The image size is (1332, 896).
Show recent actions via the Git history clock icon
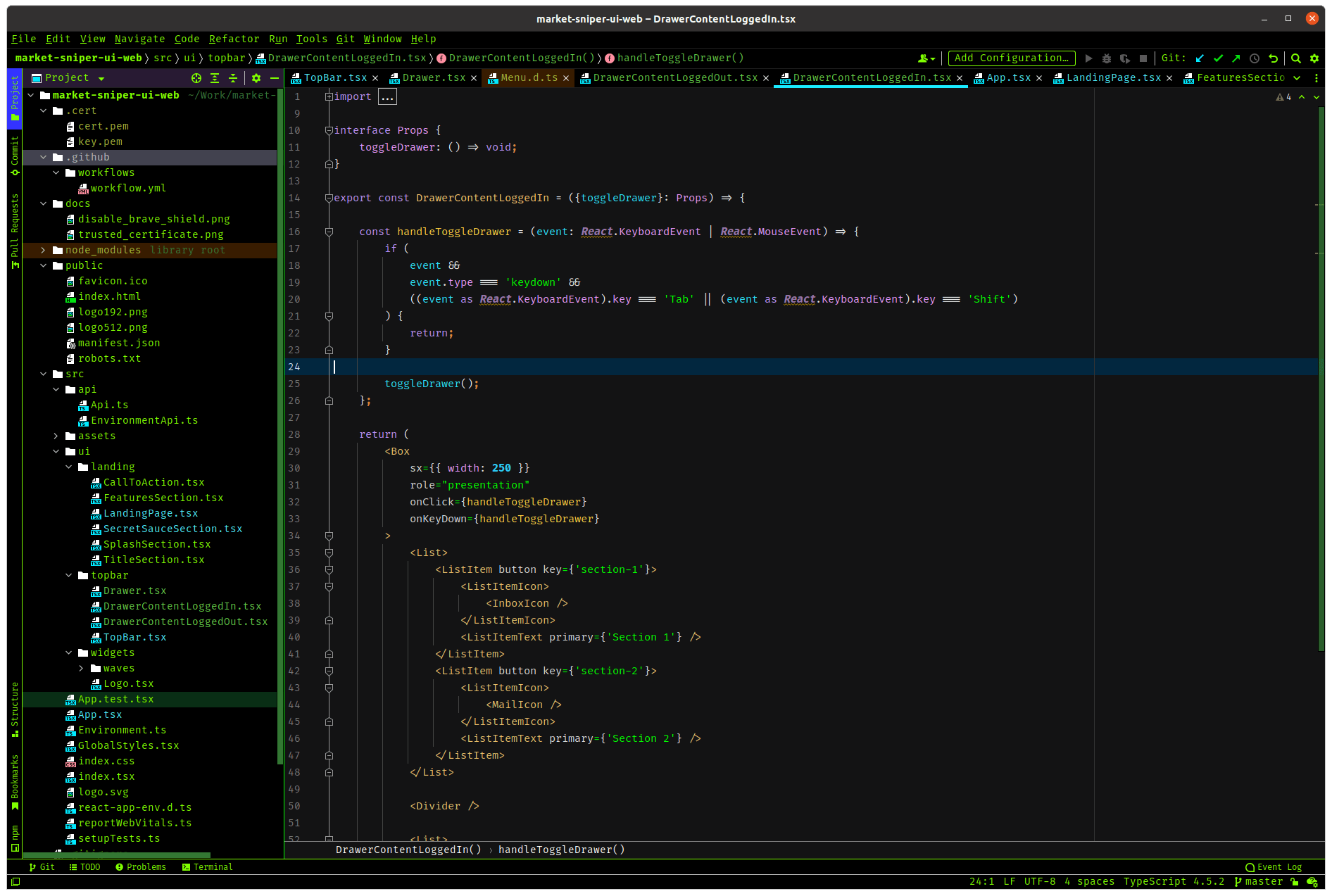tap(1255, 58)
